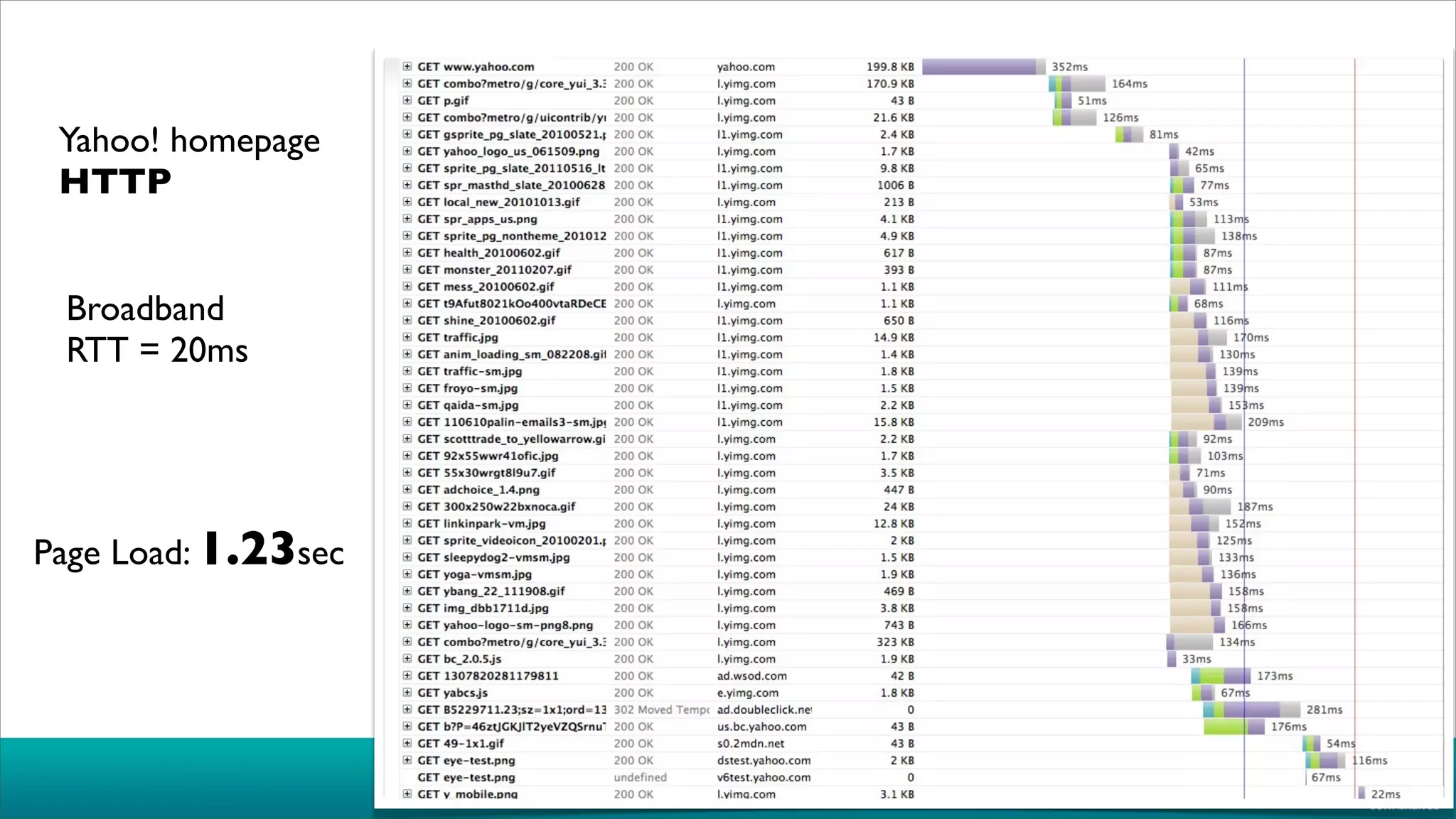Click the 22ms timeline bar for y_mobile.png

point(1361,794)
